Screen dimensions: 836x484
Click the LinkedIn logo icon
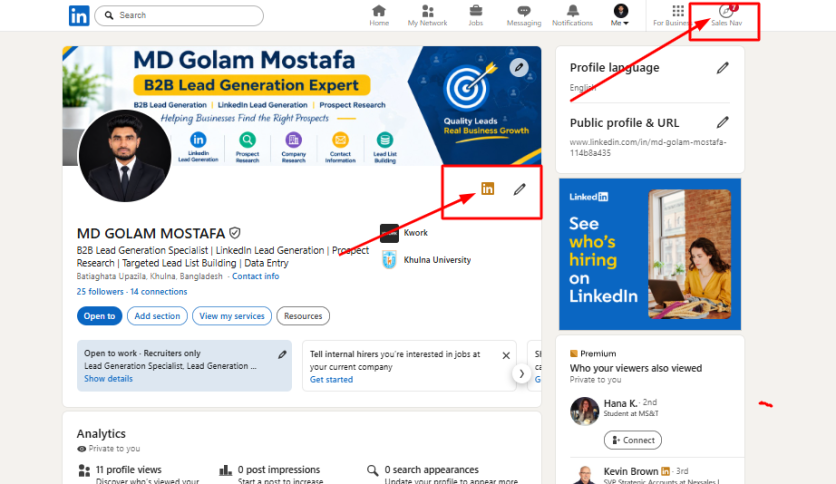tap(79, 15)
